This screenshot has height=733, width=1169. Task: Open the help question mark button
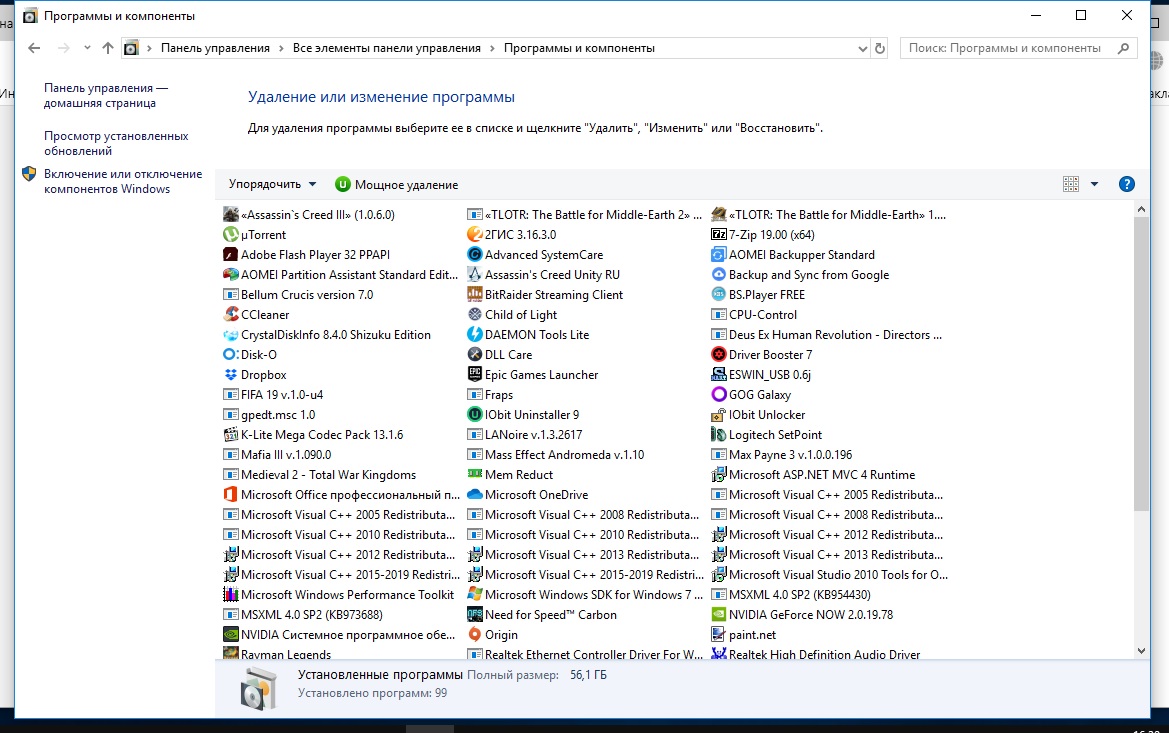click(1127, 184)
